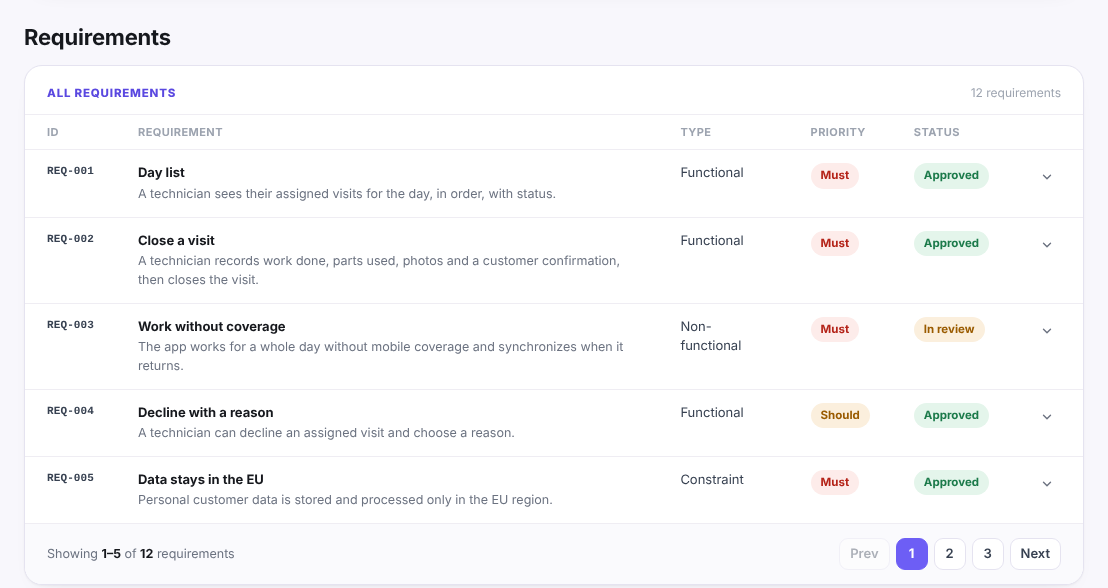Click the "Decline with a reason" title
The image size is (1108, 588).
point(206,413)
